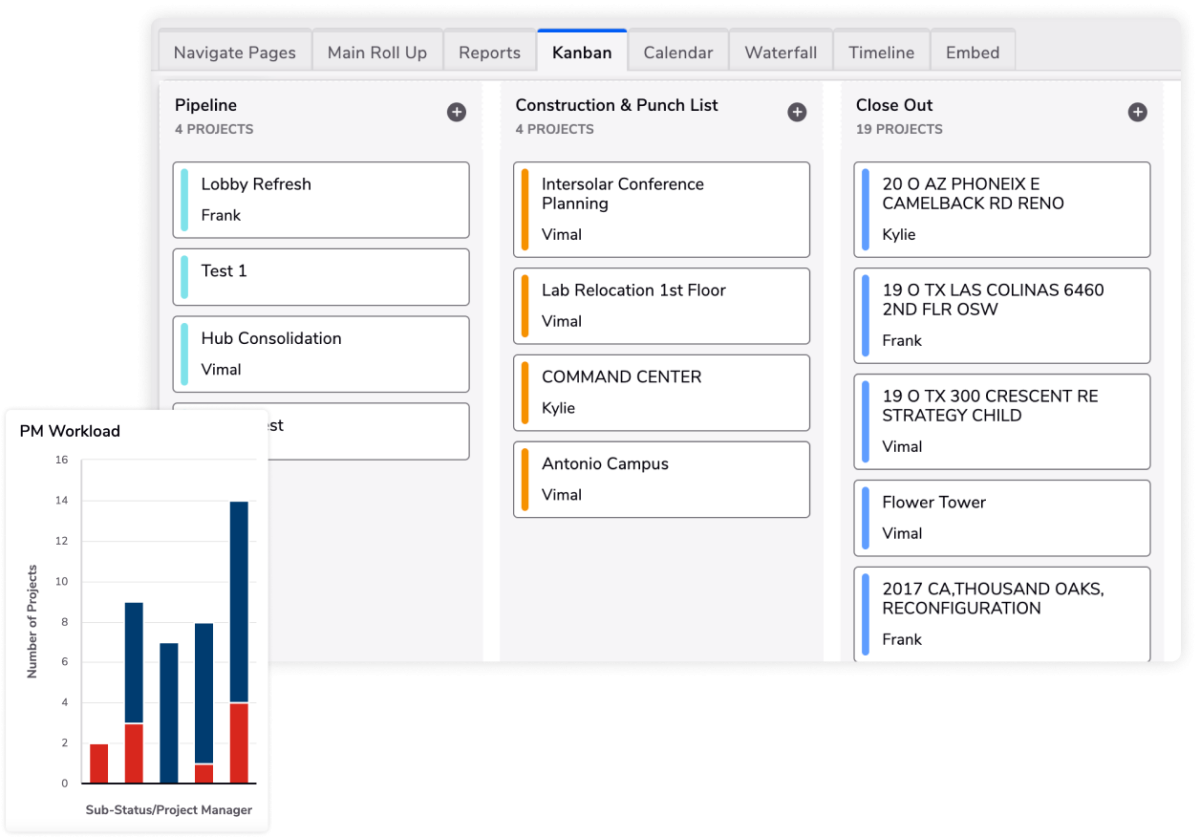Switch to the Calendar tab
The width and height of the screenshot is (1200, 838).
click(678, 51)
